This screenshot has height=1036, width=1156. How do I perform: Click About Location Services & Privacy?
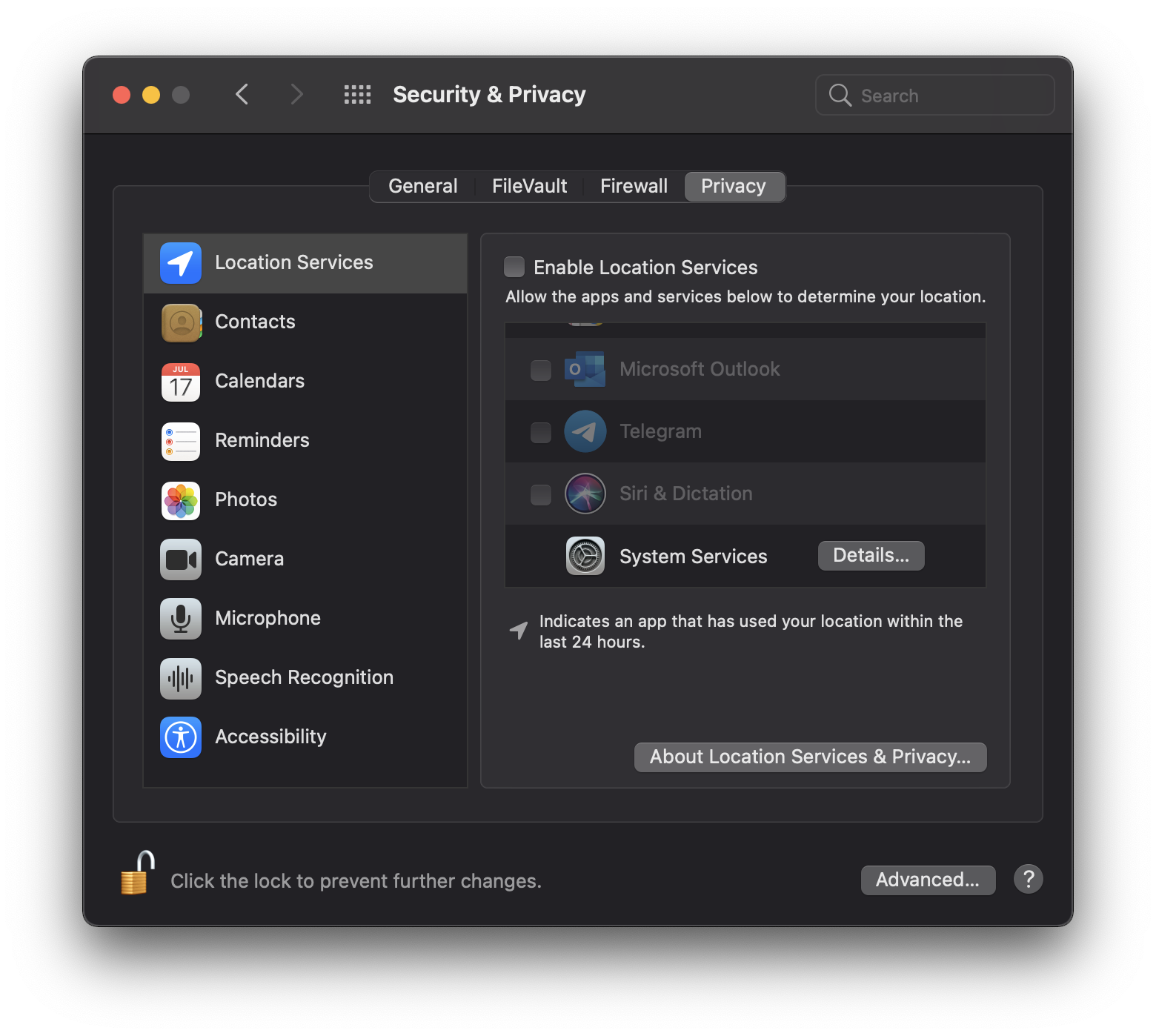[x=810, y=757]
